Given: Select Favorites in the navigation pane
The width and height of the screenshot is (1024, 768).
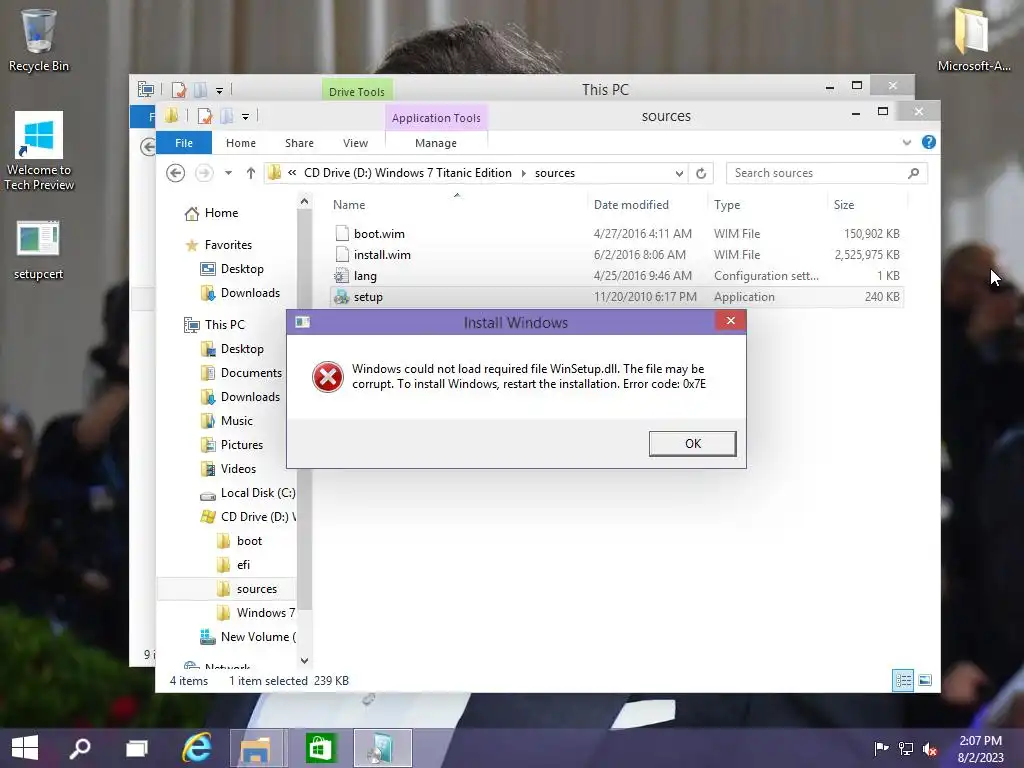Looking at the screenshot, I should pos(228,245).
